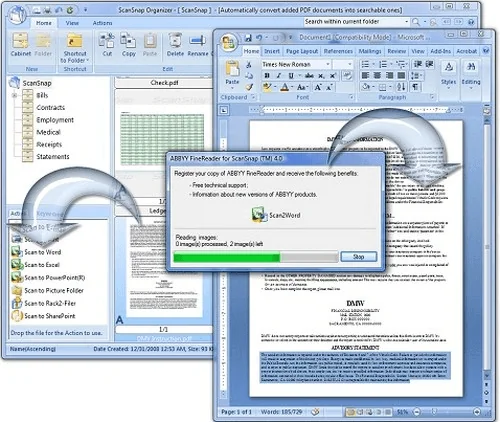Switch to View tab in ScanSnap Organizer
The image size is (500, 422).
(72, 23)
